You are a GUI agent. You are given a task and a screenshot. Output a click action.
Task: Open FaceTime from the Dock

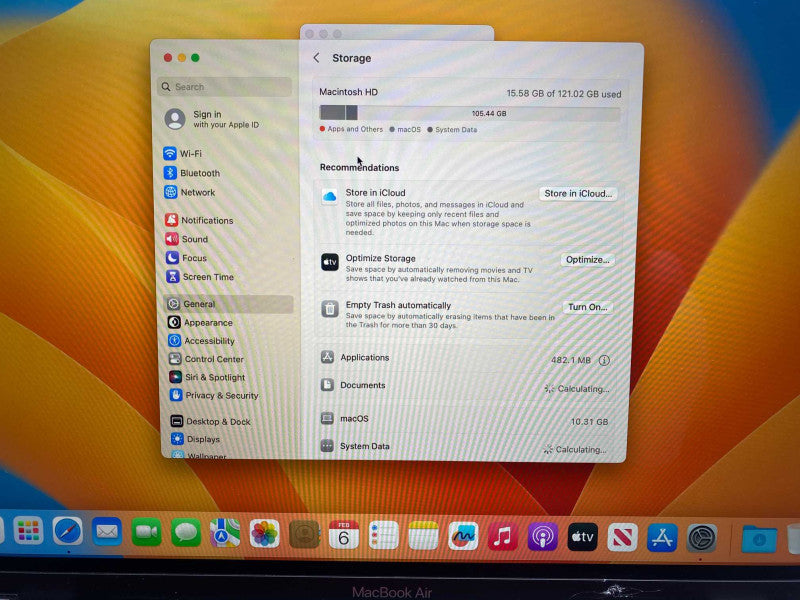pos(146,532)
